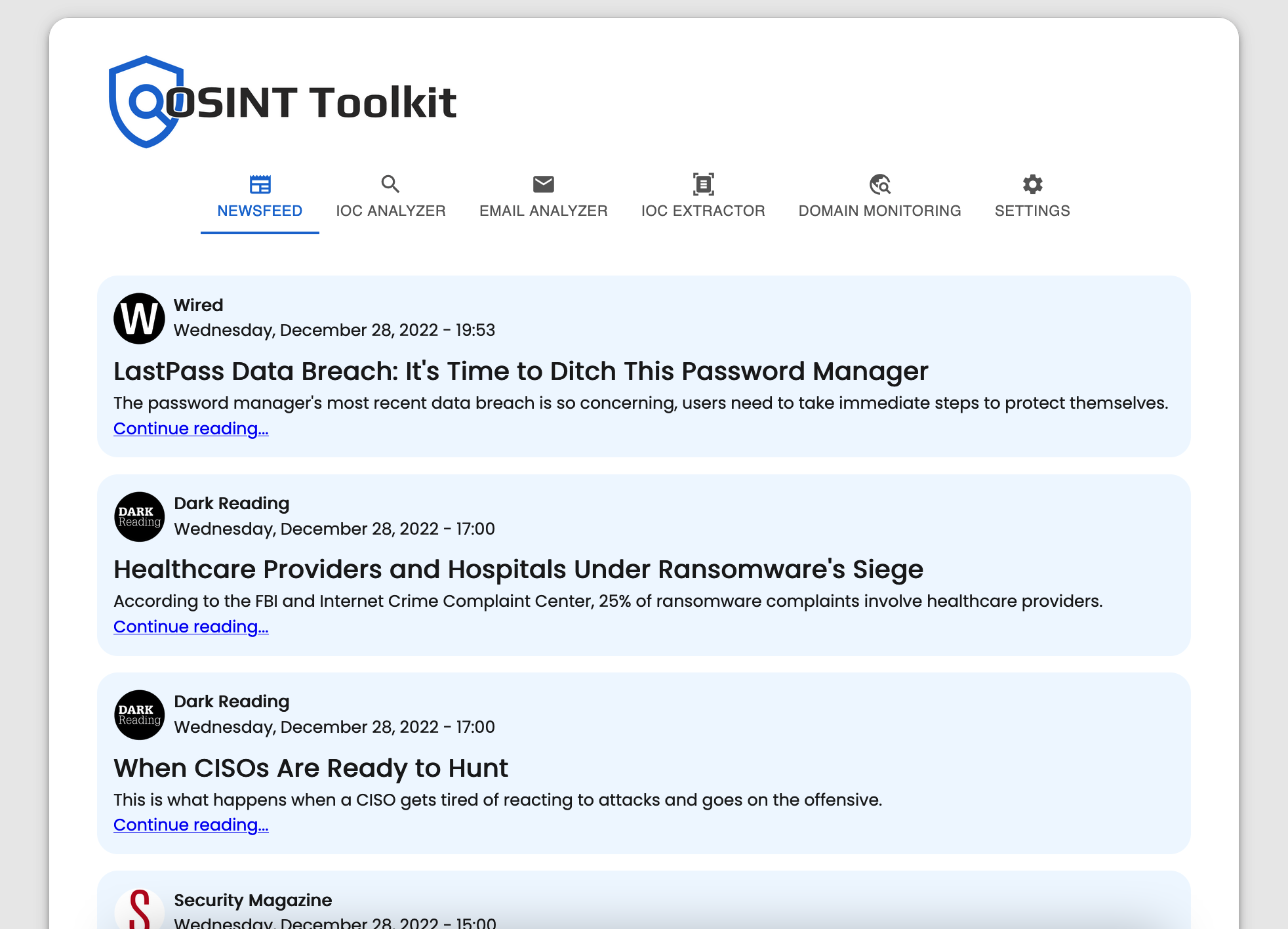Click the Security Magazine avatar
This screenshot has width=1288, height=929.
pyautogui.click(x=139, y=909)
